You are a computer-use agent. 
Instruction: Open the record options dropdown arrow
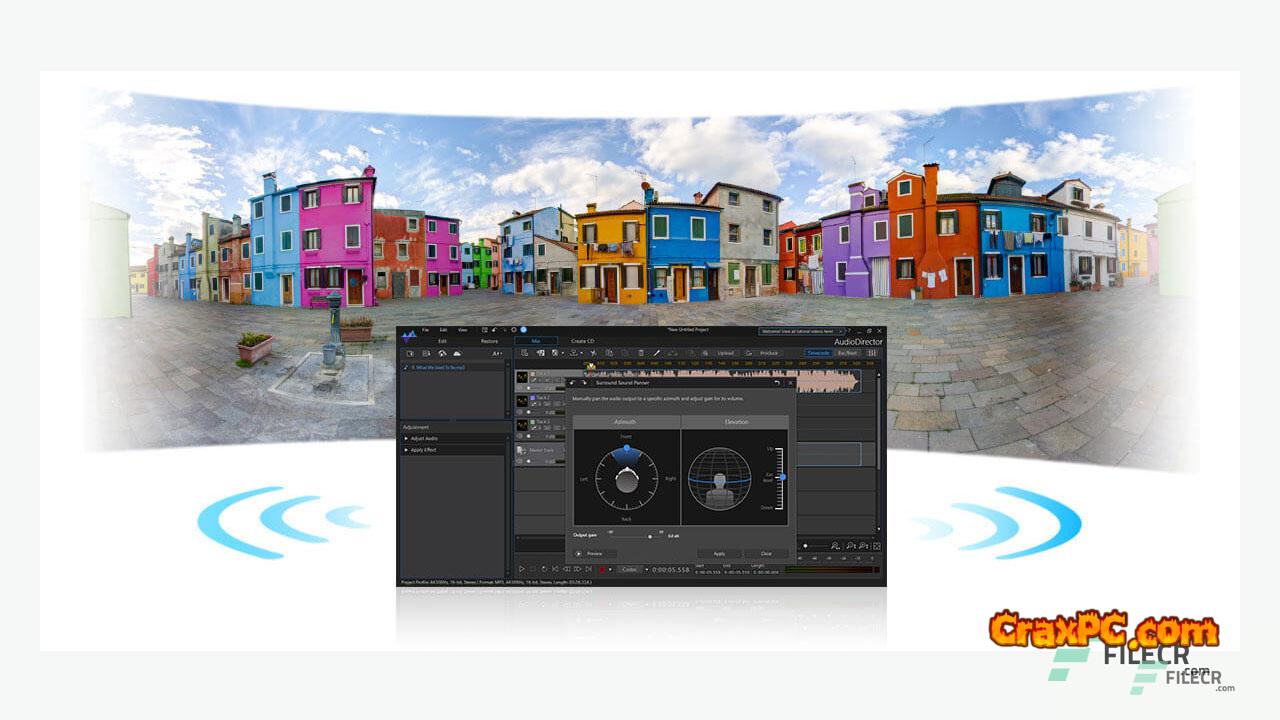click(610, 569)
